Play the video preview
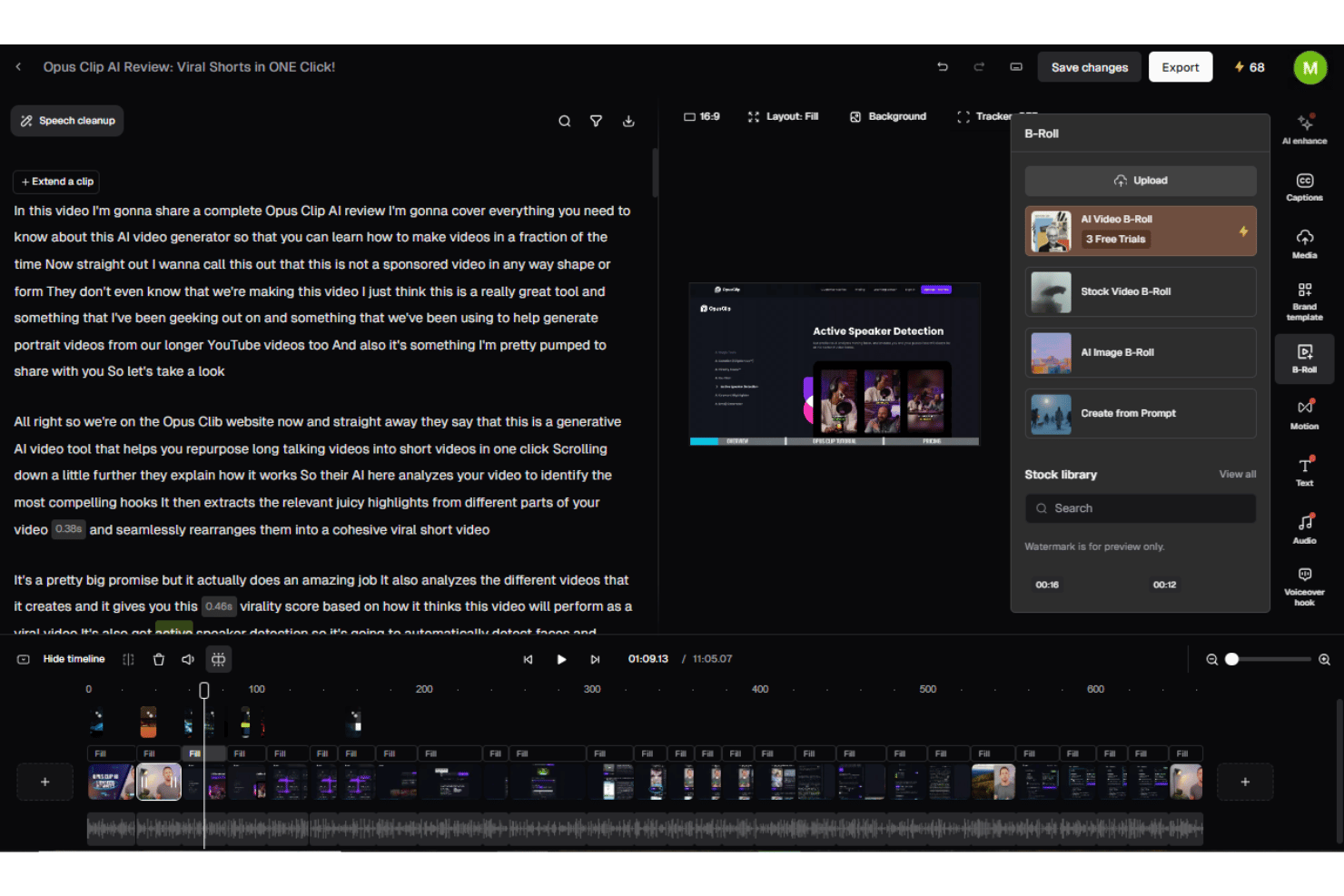 pos(561,660)
